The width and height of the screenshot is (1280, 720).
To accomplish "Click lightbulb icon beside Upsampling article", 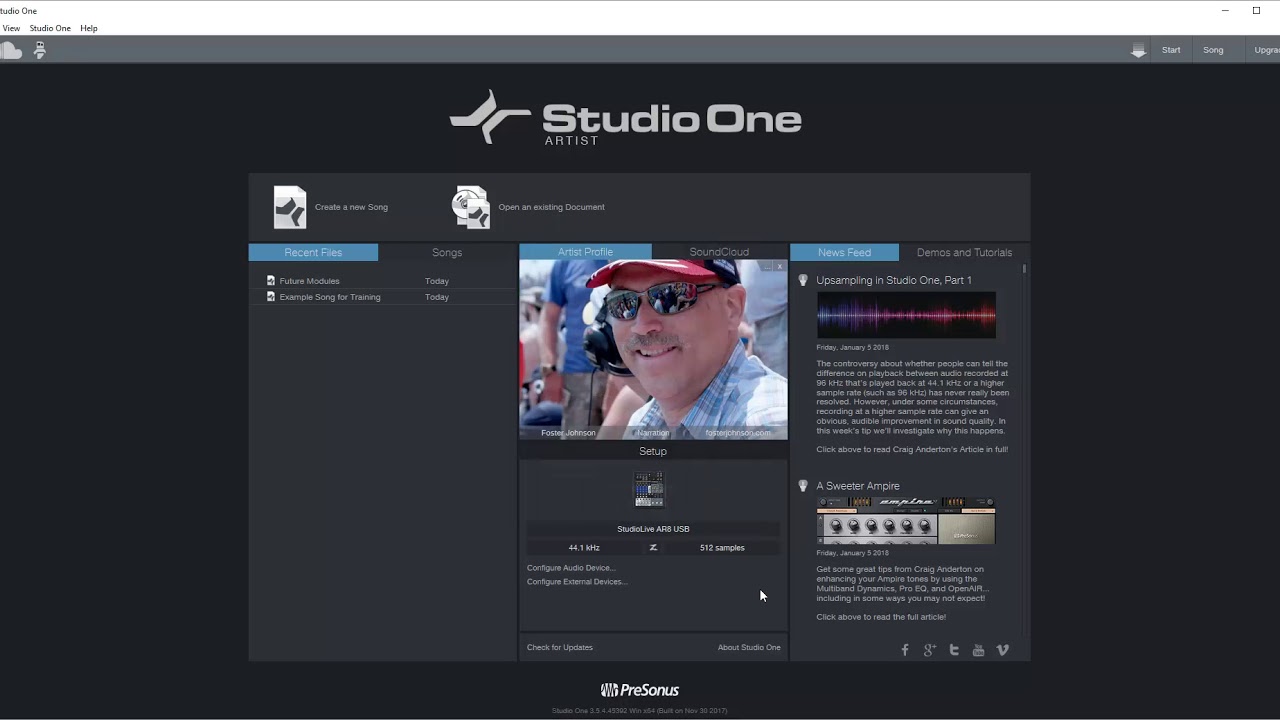I will (802, 280).
